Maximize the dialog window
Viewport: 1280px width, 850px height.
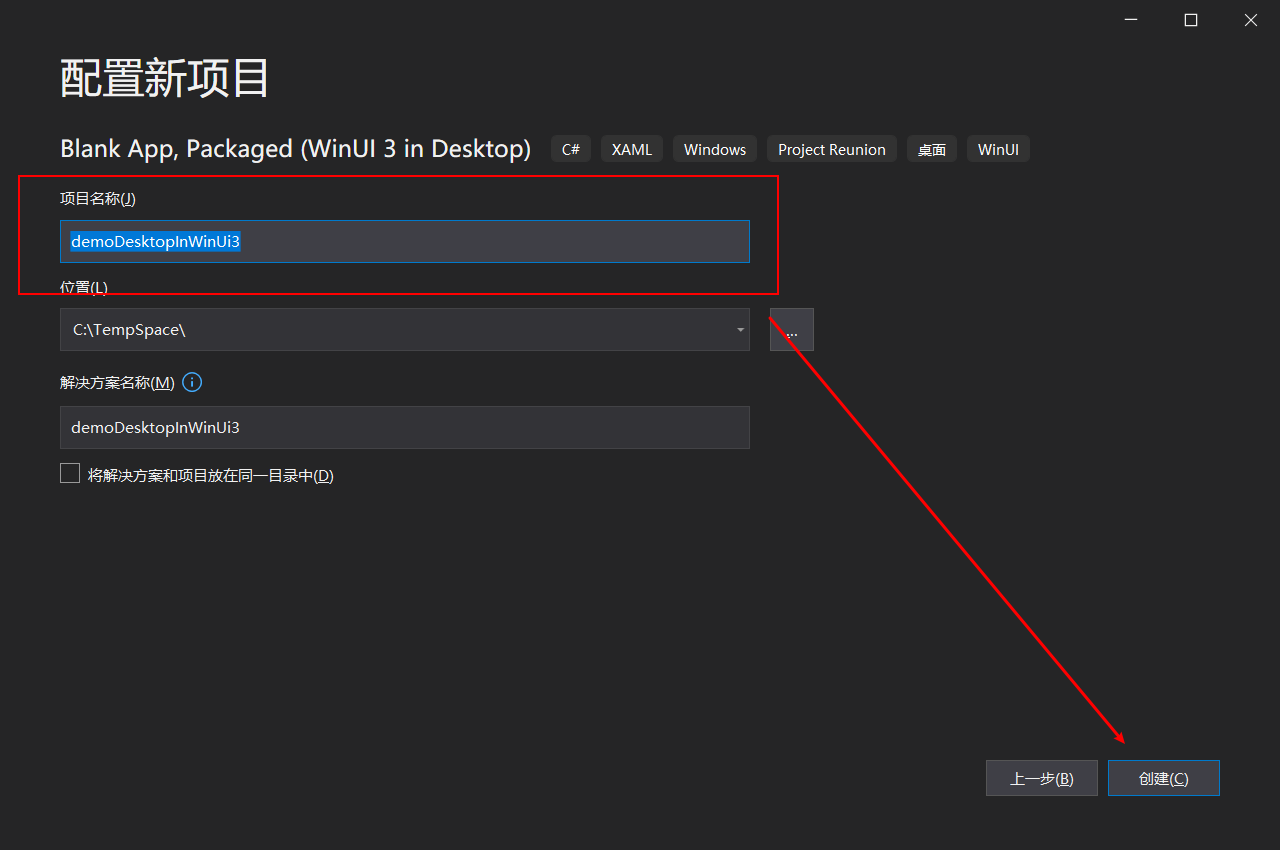tap(1191, 20)
